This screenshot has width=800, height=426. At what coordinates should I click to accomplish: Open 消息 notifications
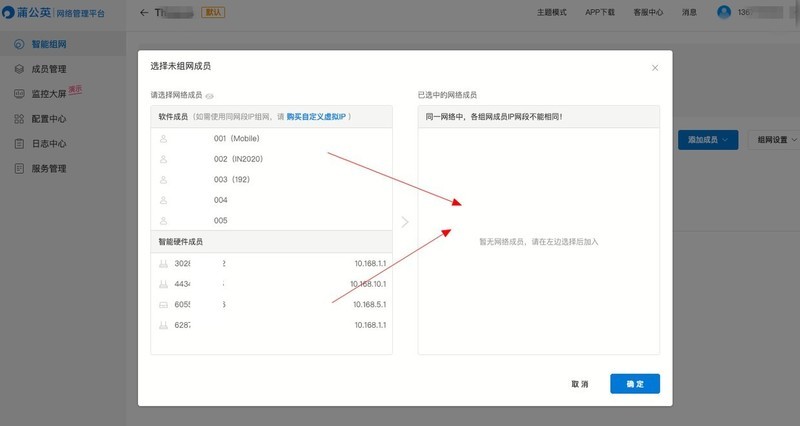pyautogui.click(x=689, y=12)
